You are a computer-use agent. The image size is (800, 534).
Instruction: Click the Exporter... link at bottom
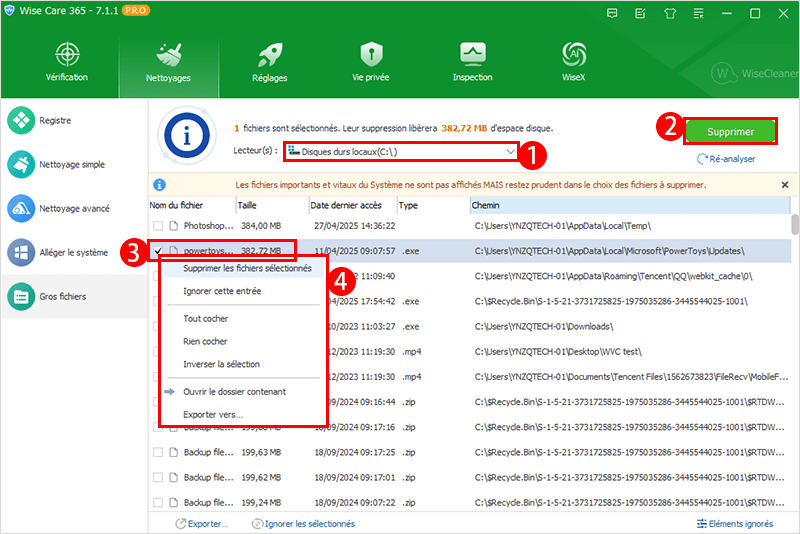coord(208,524)
